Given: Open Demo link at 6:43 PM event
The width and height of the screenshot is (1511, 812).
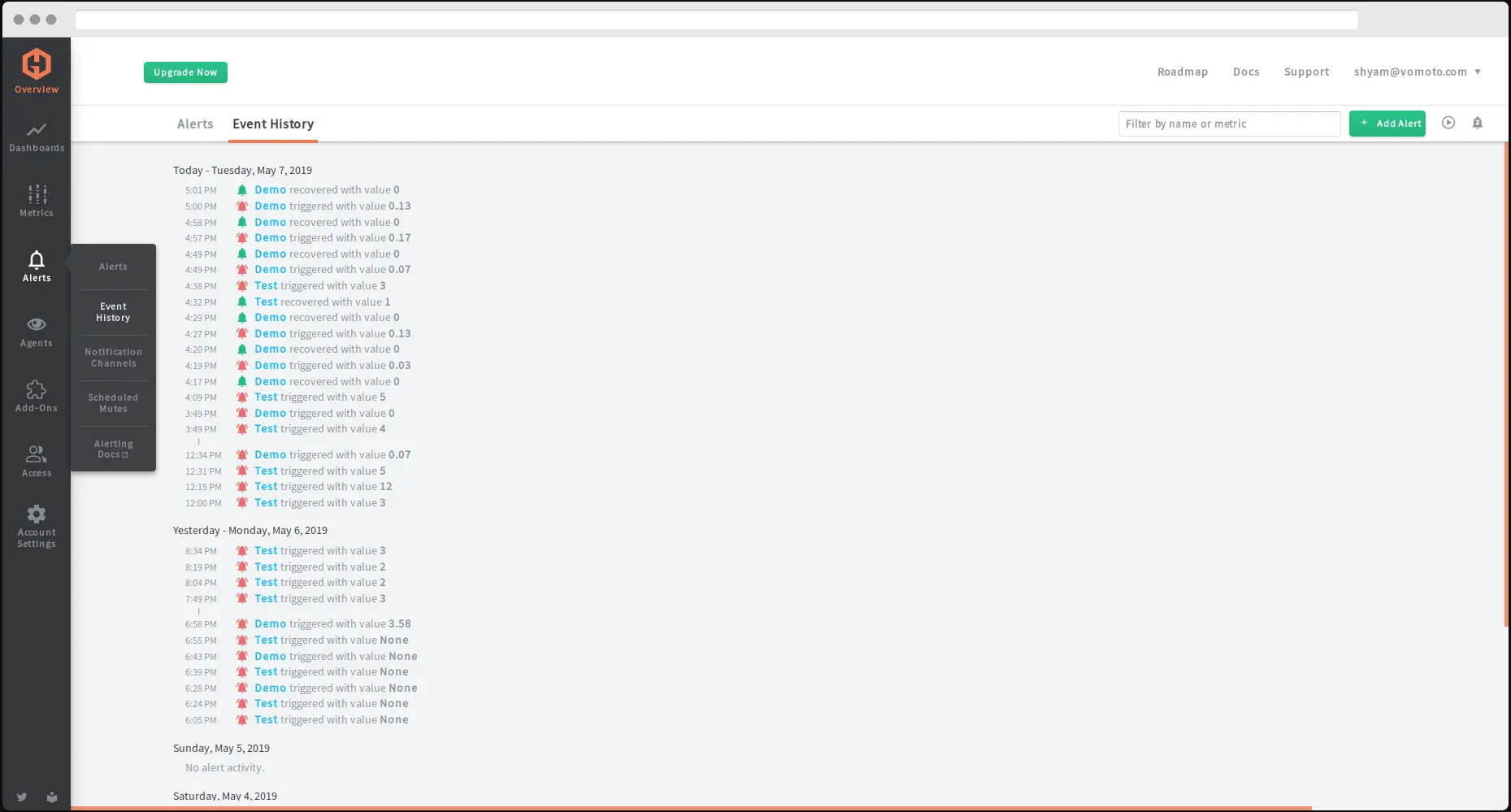Looking at the screenshot, I should pyautogui.click(x=271, y=657).
